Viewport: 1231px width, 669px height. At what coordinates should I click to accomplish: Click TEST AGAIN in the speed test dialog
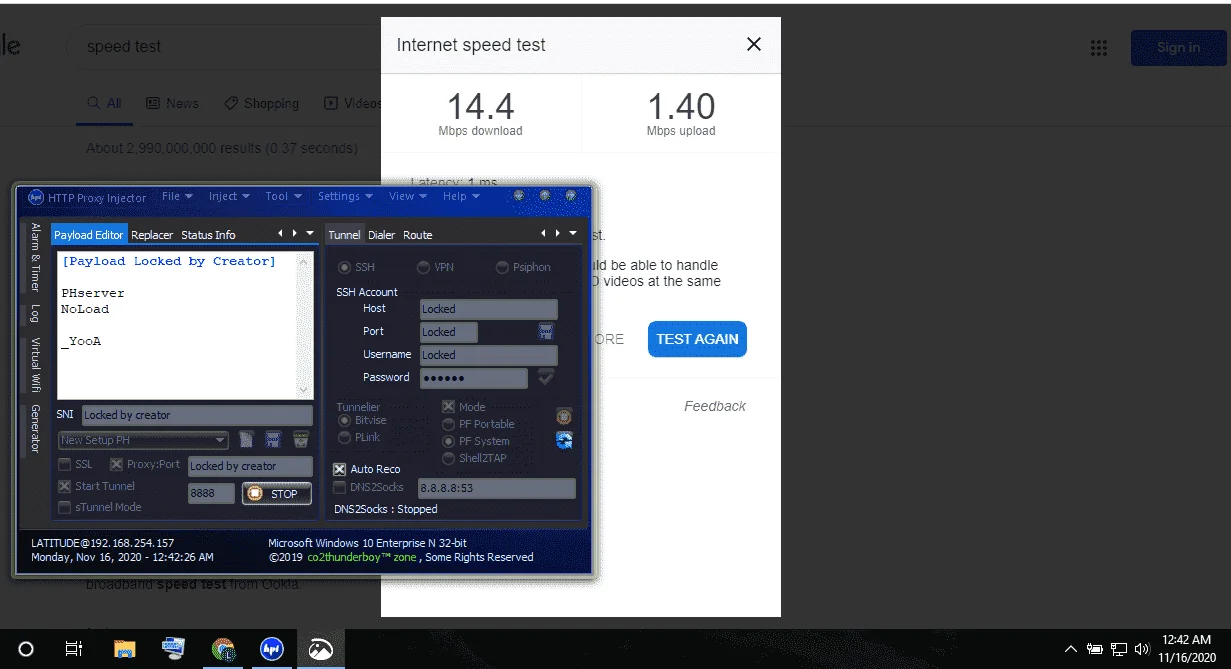point(697,339)
